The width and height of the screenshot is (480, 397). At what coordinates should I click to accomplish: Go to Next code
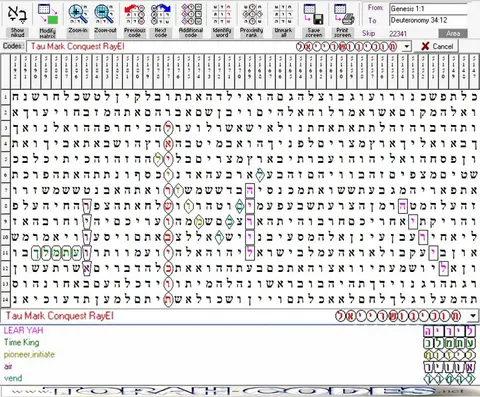[161, 14]
